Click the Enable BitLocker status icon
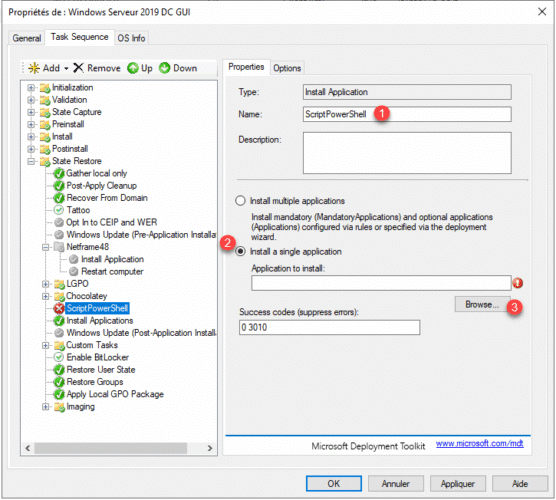Image resolution: width=556 pixels, height=500 pixels. click(59, 357)
